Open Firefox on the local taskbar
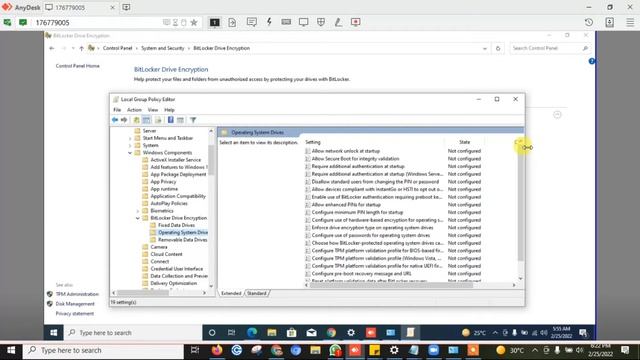Image resolution: width=640 pixels, height=360 pixels. pos(217,350)
